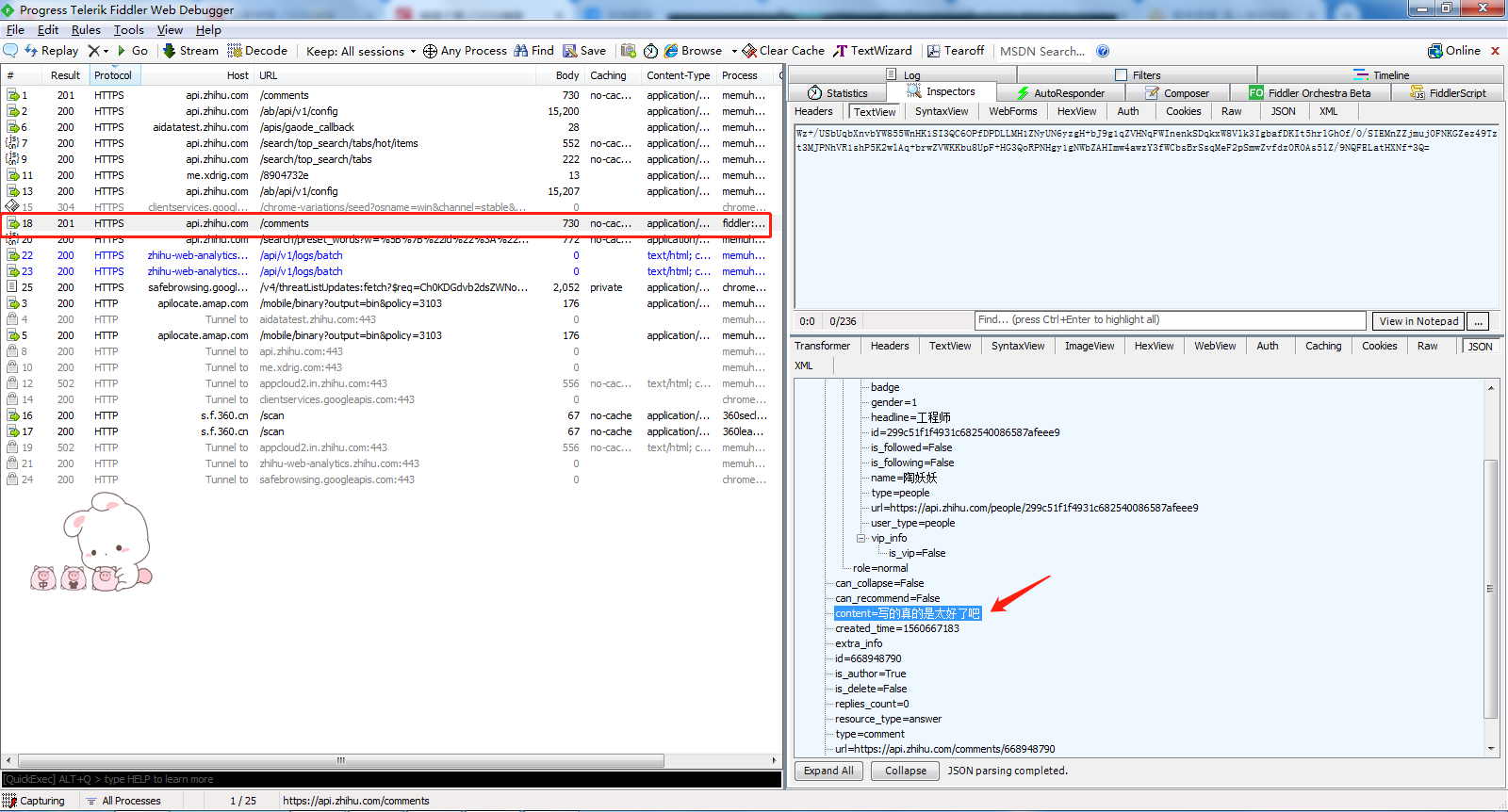Toggle the Decode toolbar button

(257, 51)
